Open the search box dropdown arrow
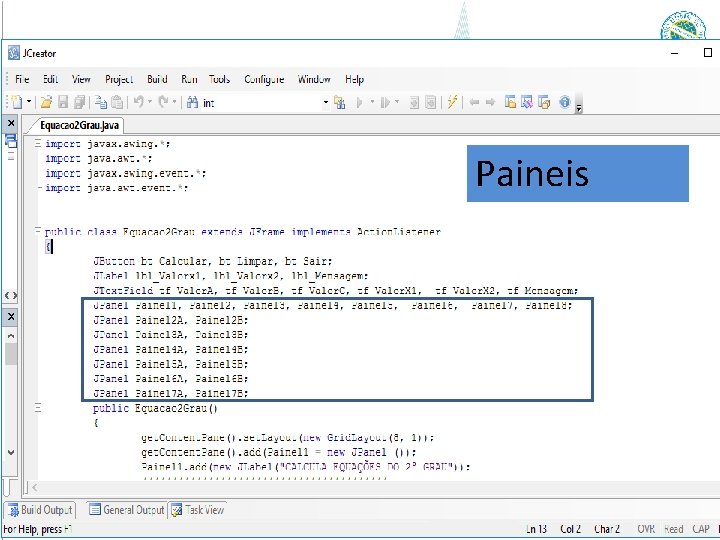This screenshot has height=540, width=720. click(326, 102)
